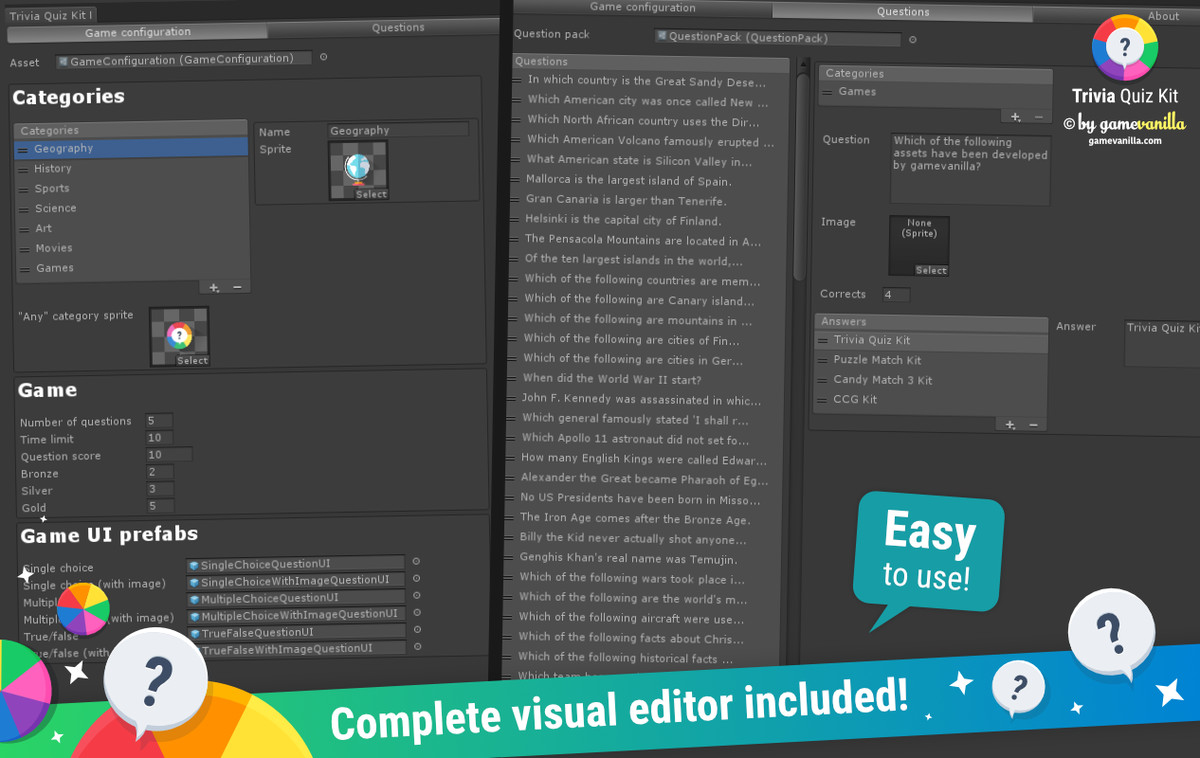Click the Answer text field
This screenshot has height=758, width=1200.
1162,343
